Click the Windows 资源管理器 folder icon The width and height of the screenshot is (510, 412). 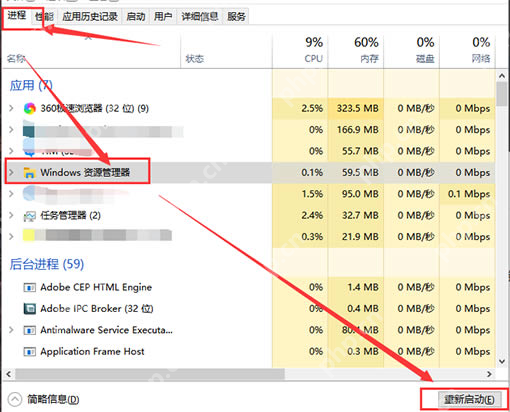29,172
